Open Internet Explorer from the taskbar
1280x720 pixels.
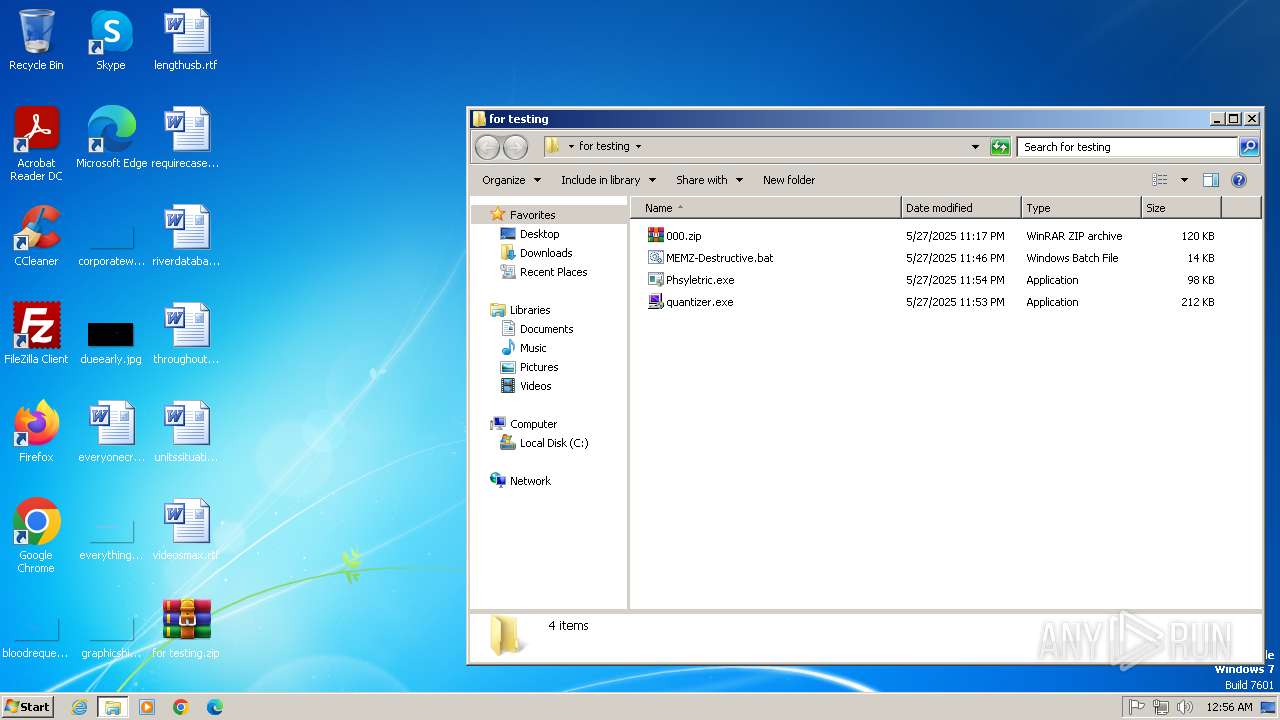point(79,707)
